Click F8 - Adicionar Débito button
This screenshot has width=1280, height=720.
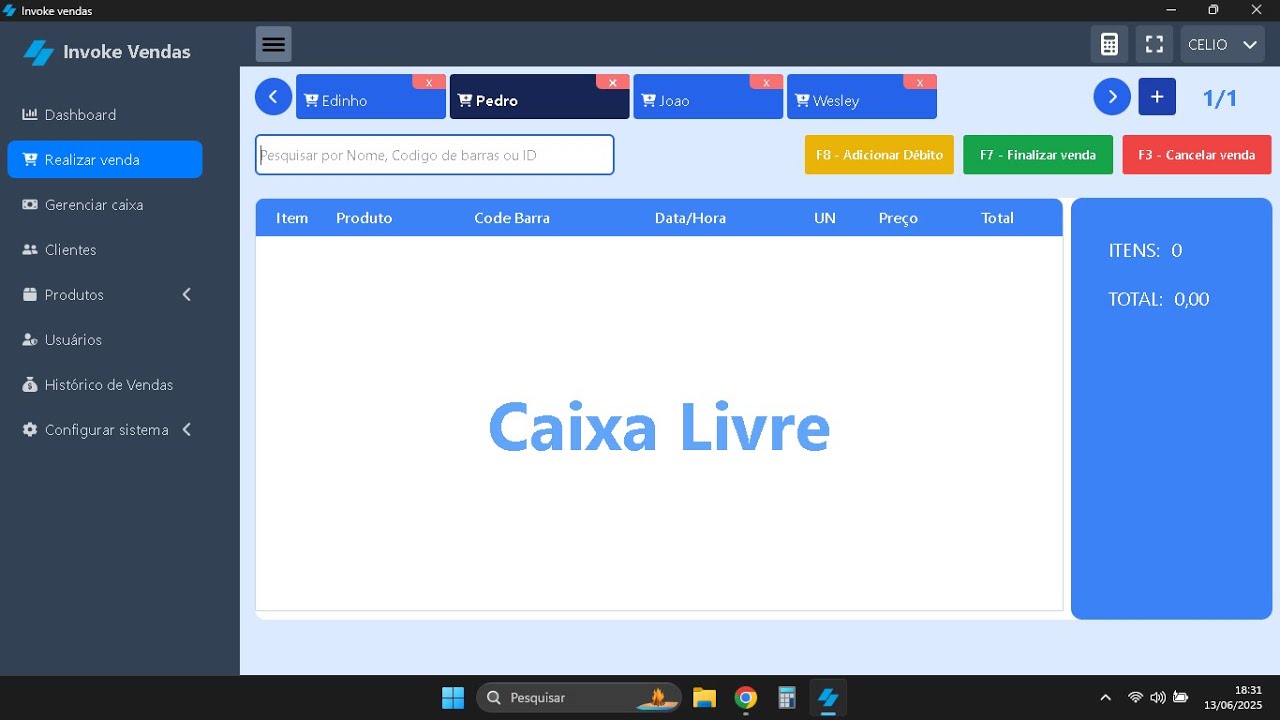point(879,155)
